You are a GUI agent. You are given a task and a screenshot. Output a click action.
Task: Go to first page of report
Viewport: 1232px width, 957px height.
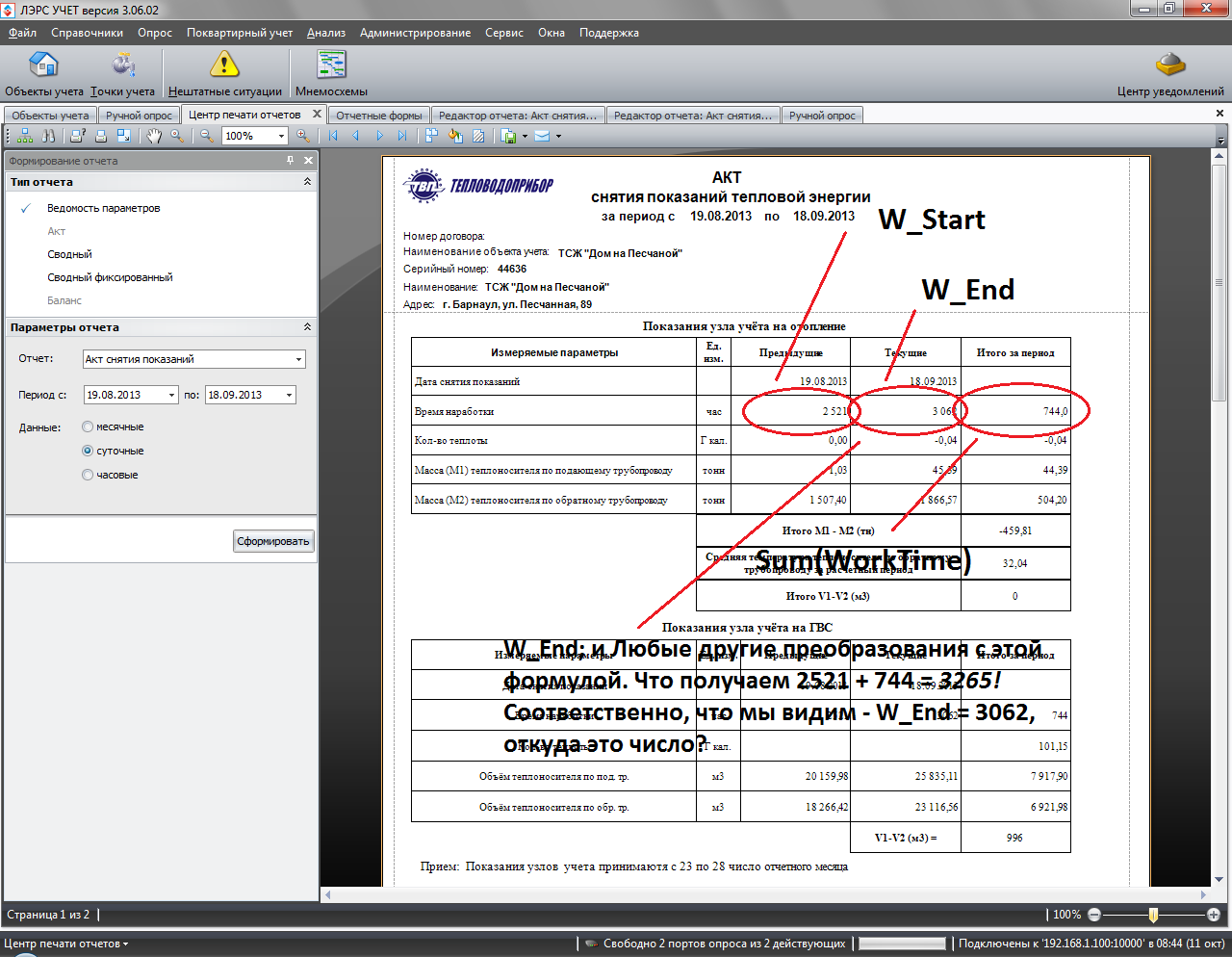pyautogui.click(x=332, y=136)
